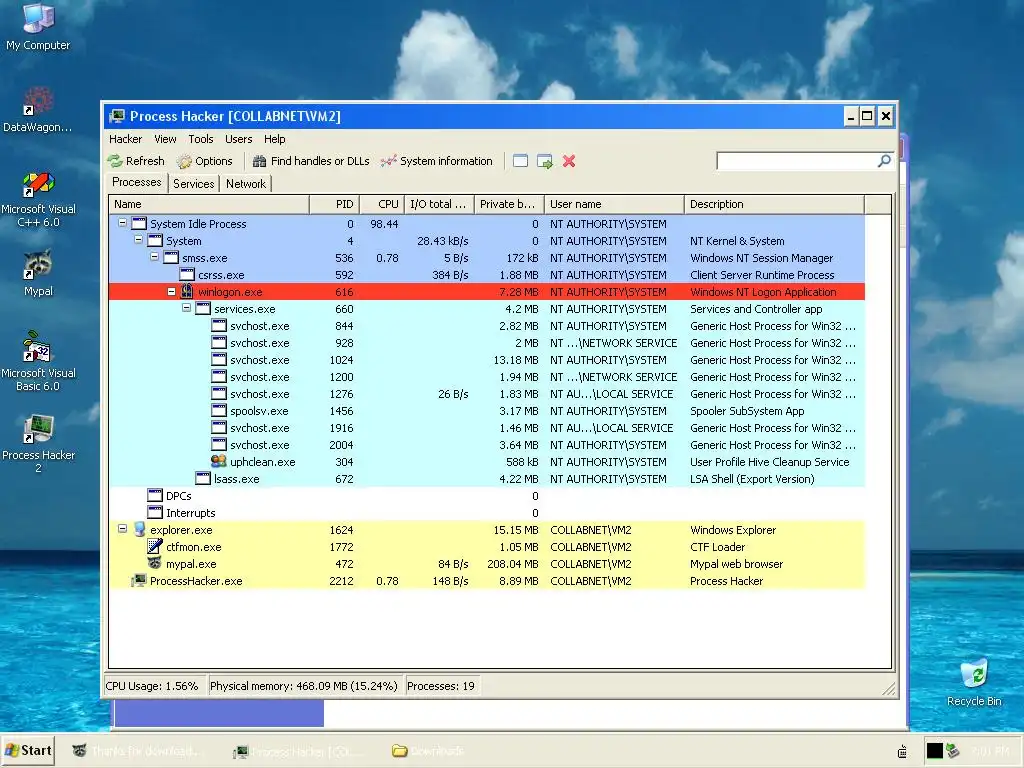Select the lsass.exe process row
Screen dimensions: 1024x768
pos(487,479)
